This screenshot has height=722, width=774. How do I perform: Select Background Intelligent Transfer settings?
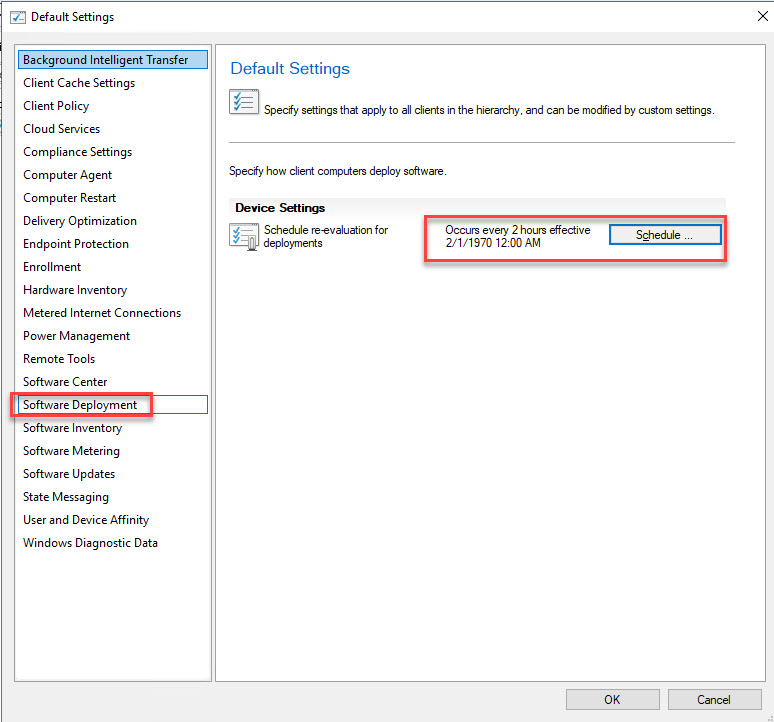click(x=106, y=60)
